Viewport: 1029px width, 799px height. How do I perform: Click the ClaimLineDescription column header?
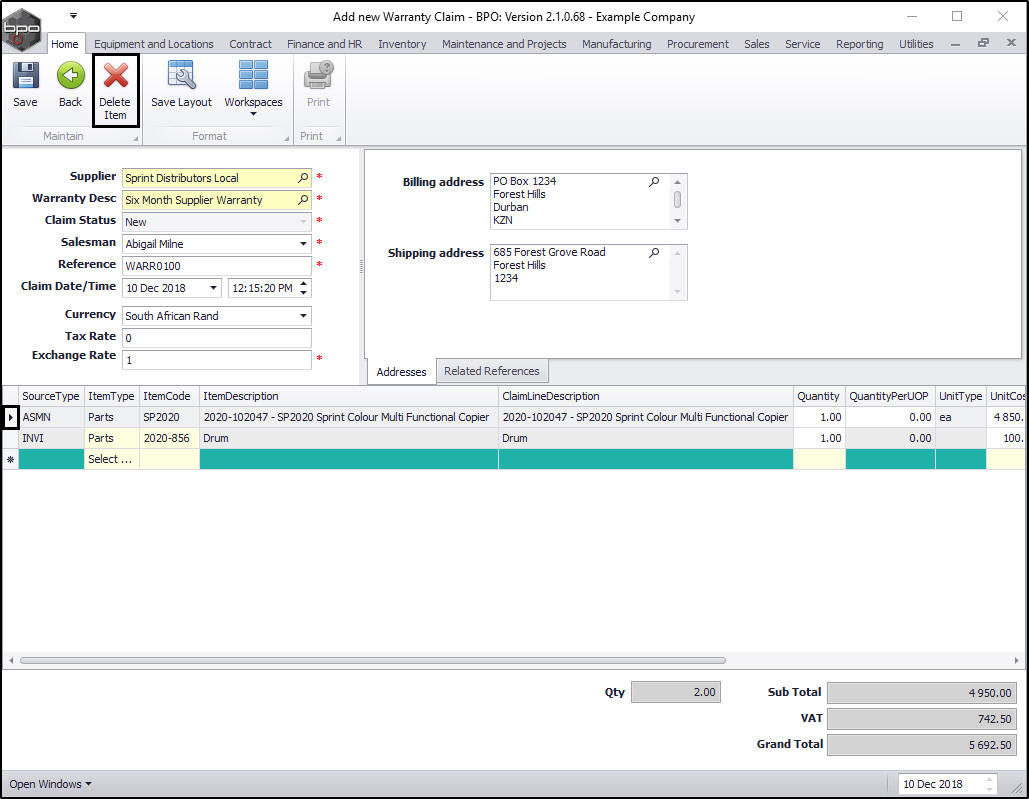[x=646, y=396]
